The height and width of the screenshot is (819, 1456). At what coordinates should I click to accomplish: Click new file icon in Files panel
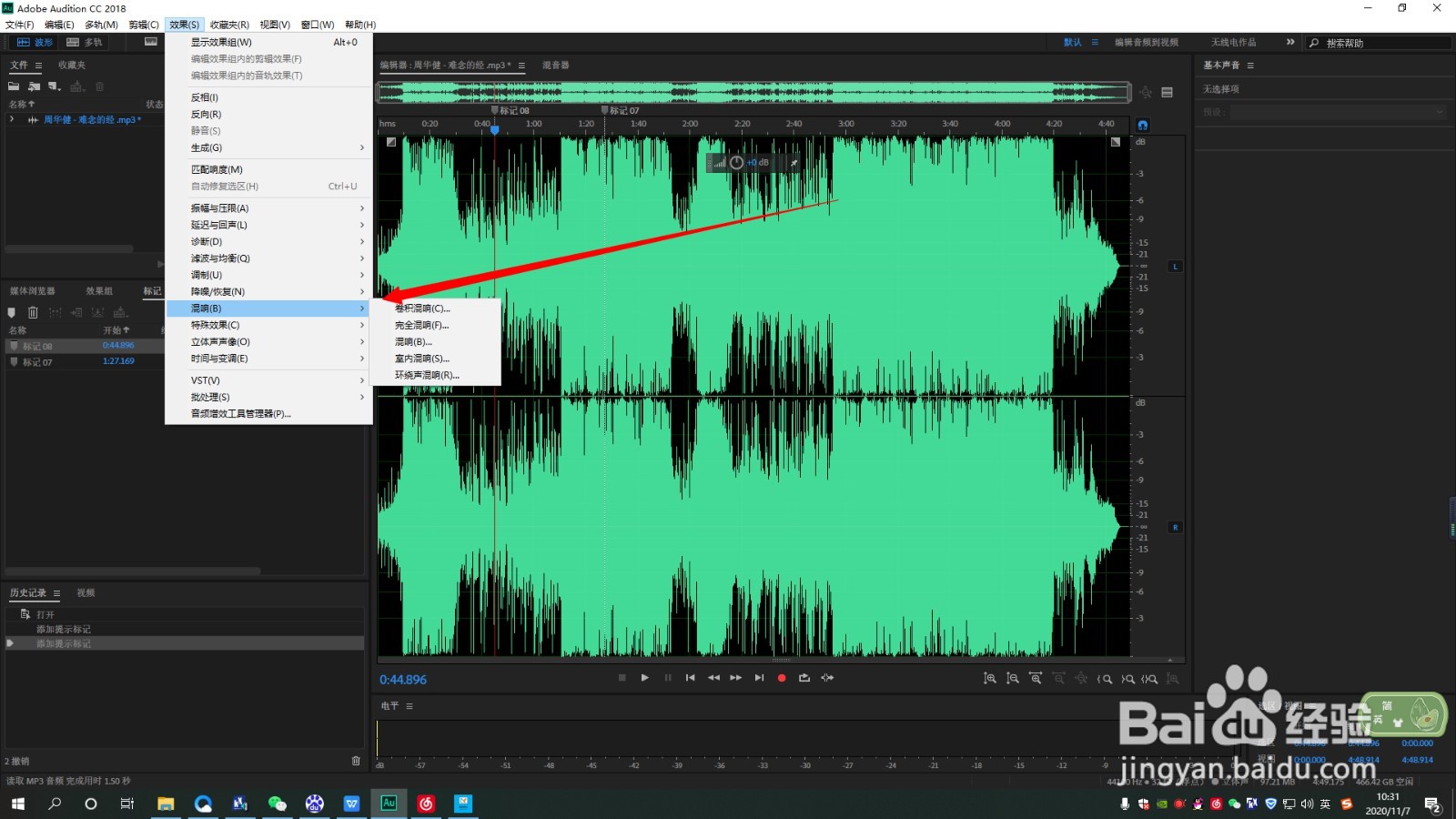(x=54, y=86)
